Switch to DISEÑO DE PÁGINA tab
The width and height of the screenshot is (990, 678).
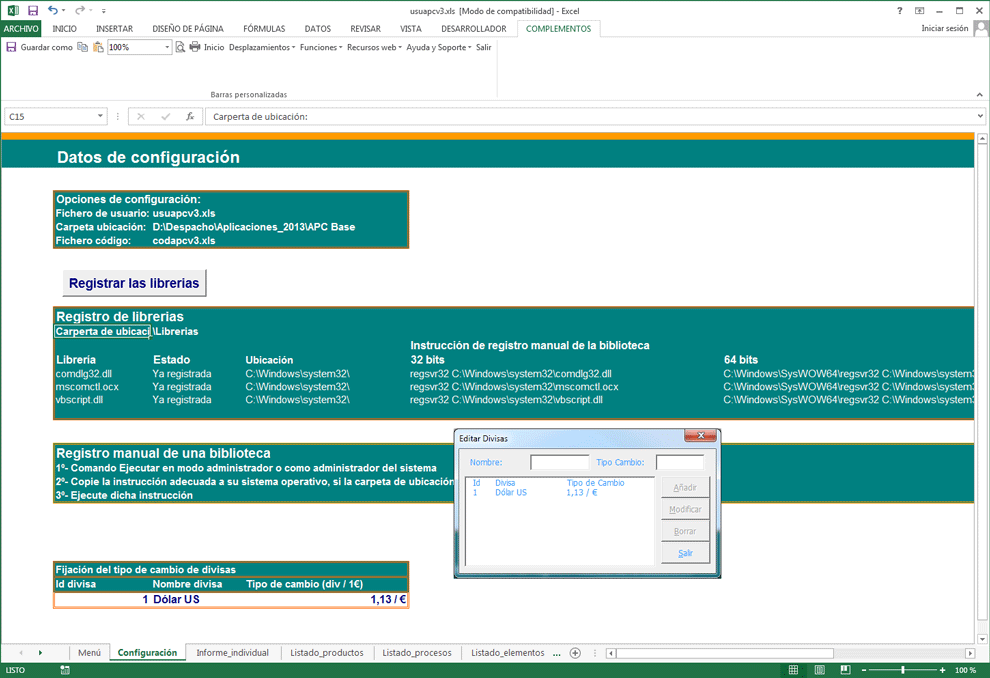click(188, 28)
